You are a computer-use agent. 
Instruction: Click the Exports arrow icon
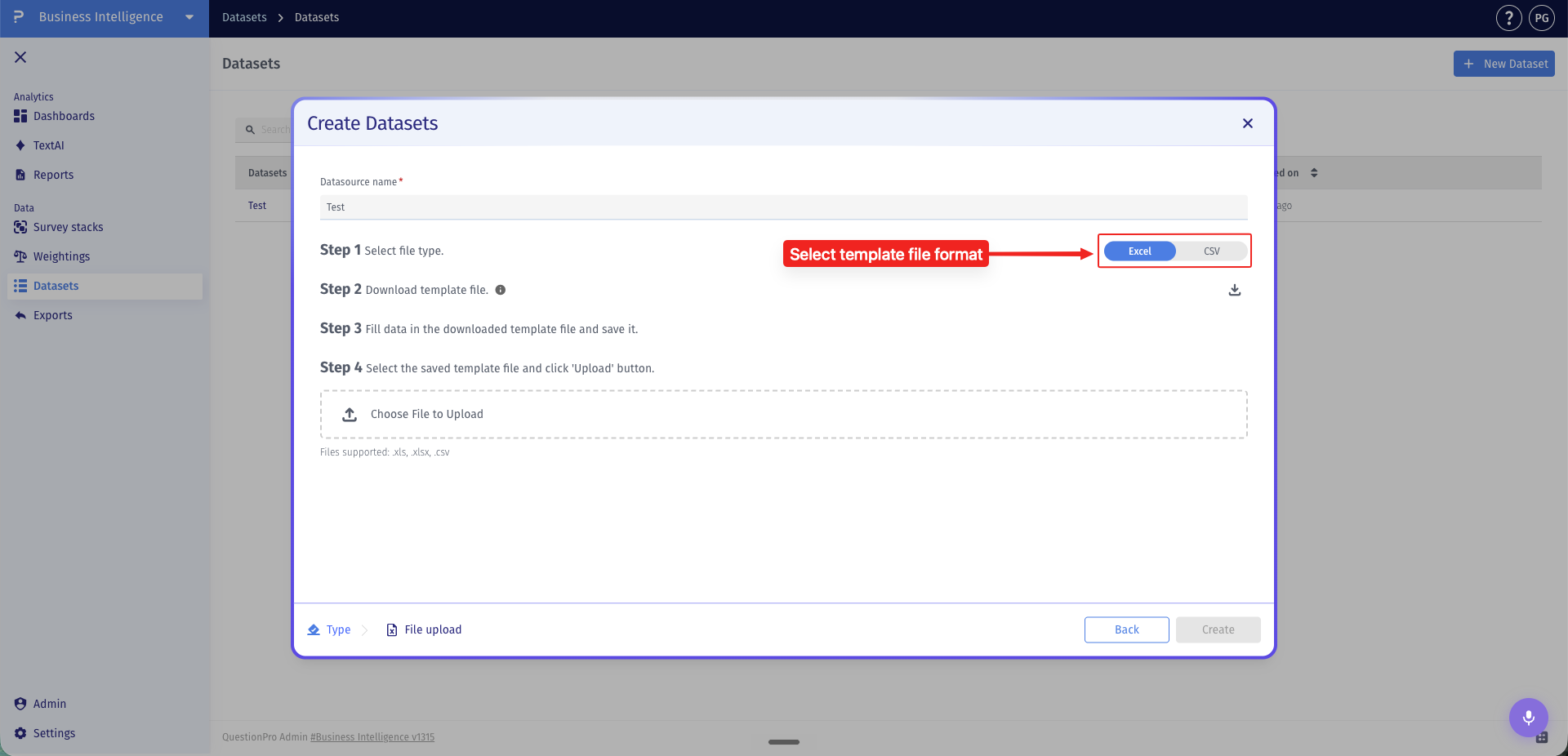(20, 315)
